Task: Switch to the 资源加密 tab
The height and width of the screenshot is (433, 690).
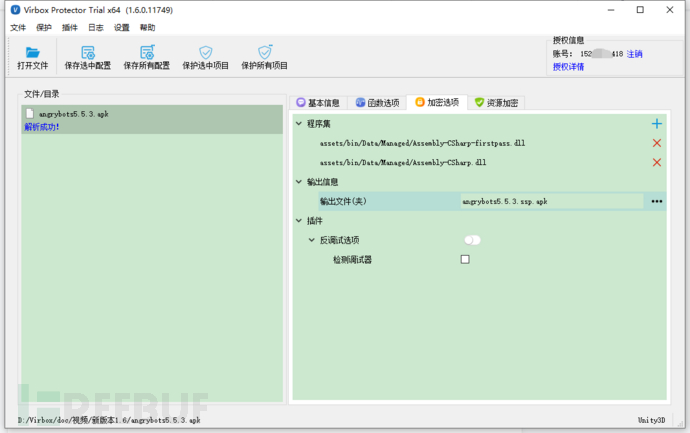Action: point(496,103)
